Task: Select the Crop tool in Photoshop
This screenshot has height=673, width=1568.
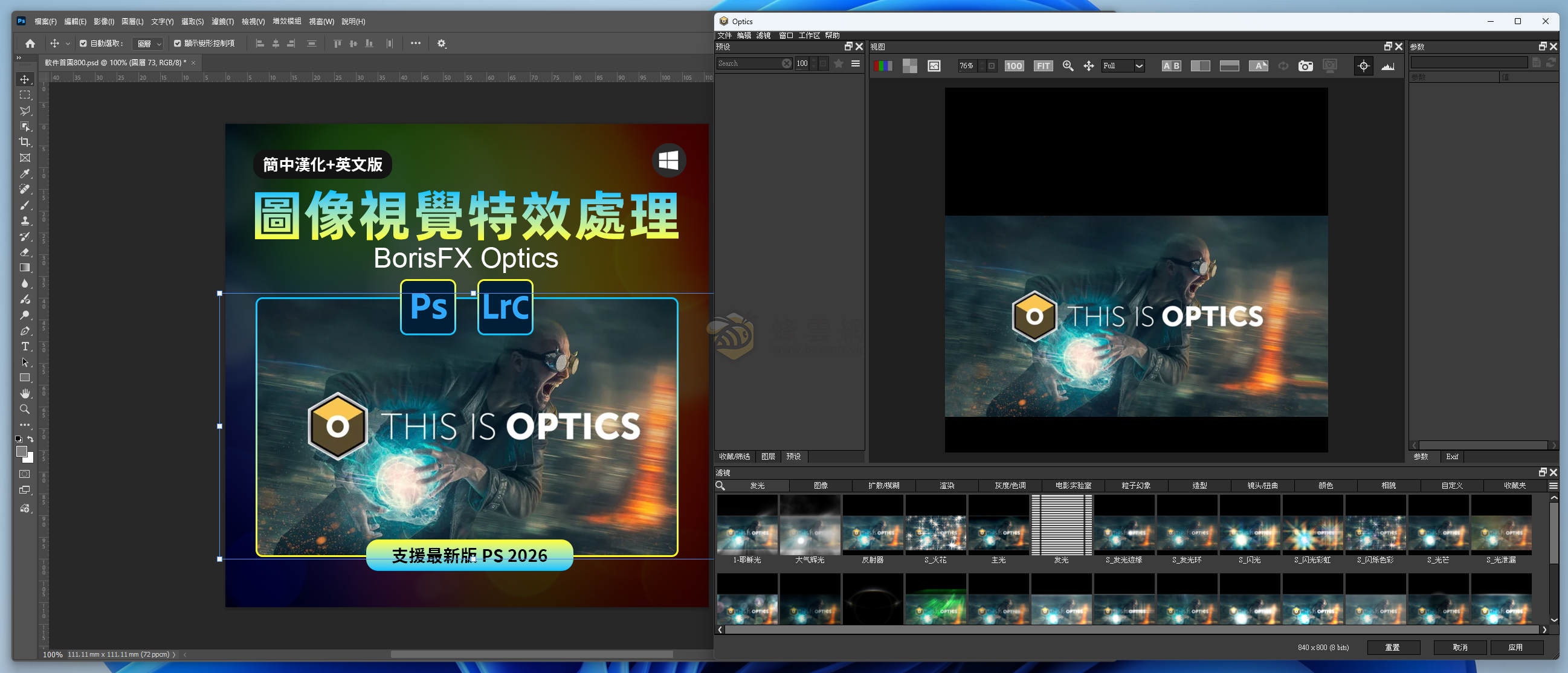Action: coord(25,142)
